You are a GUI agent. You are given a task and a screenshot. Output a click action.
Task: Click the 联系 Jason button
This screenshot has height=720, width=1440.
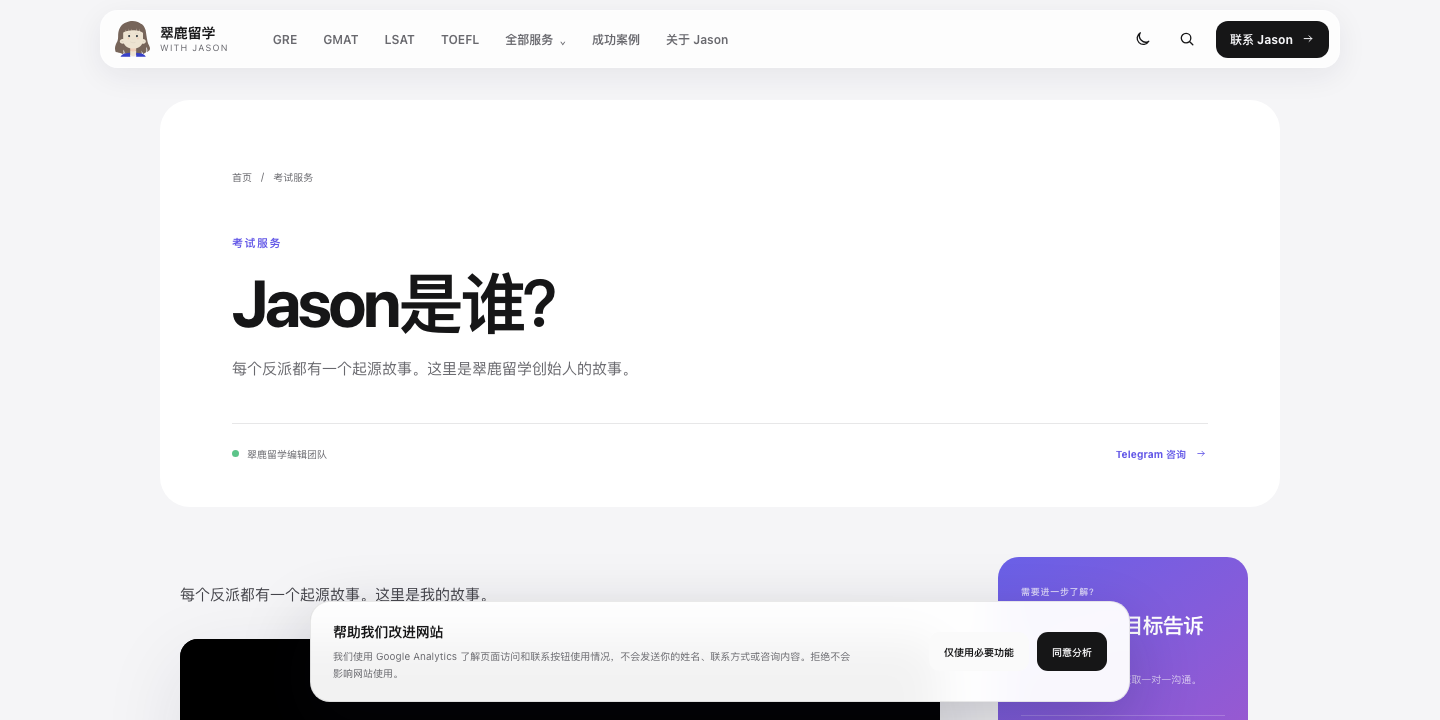click(x=1272, y=39)
